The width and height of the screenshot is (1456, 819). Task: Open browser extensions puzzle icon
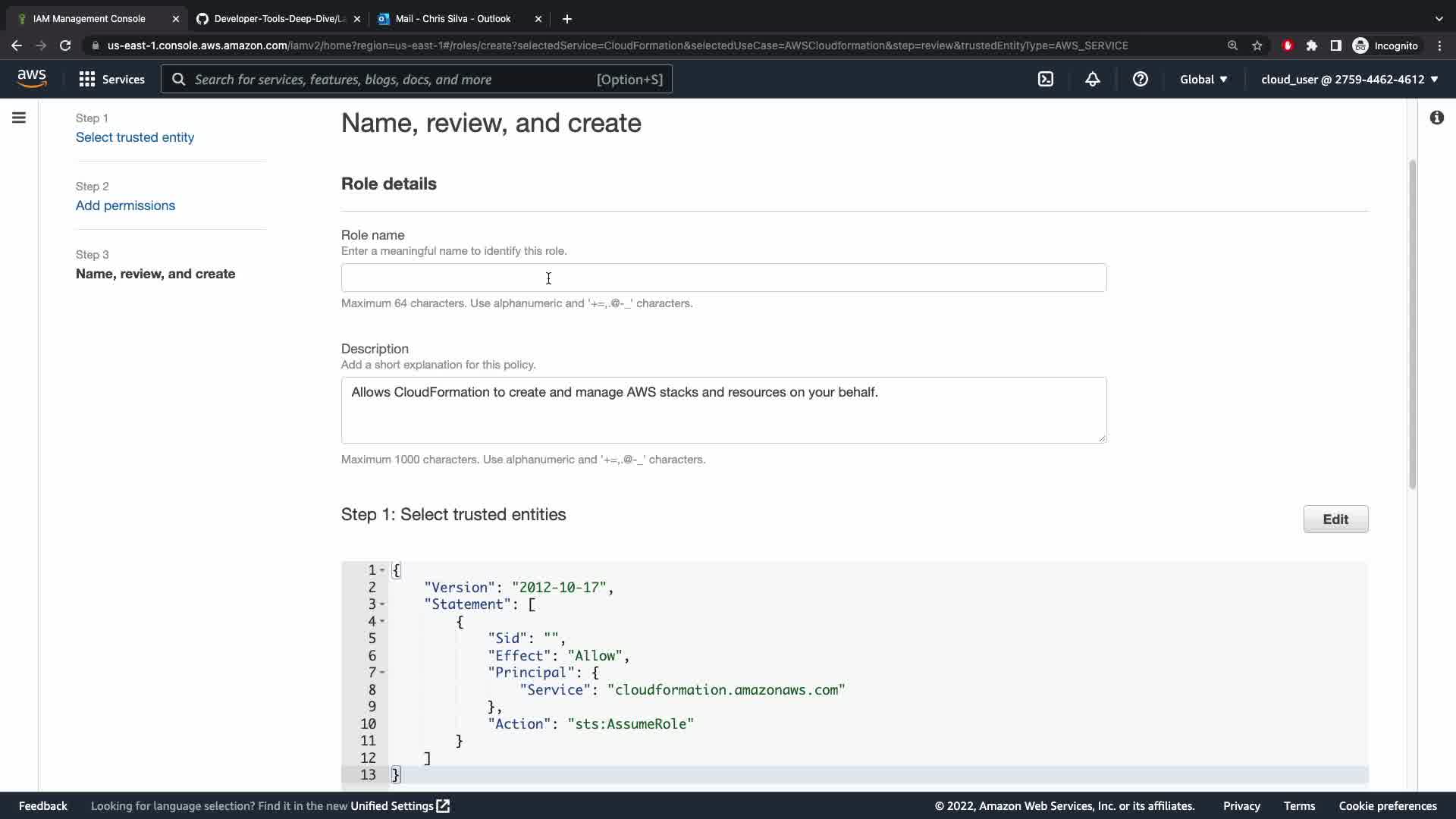[1311, 45]
